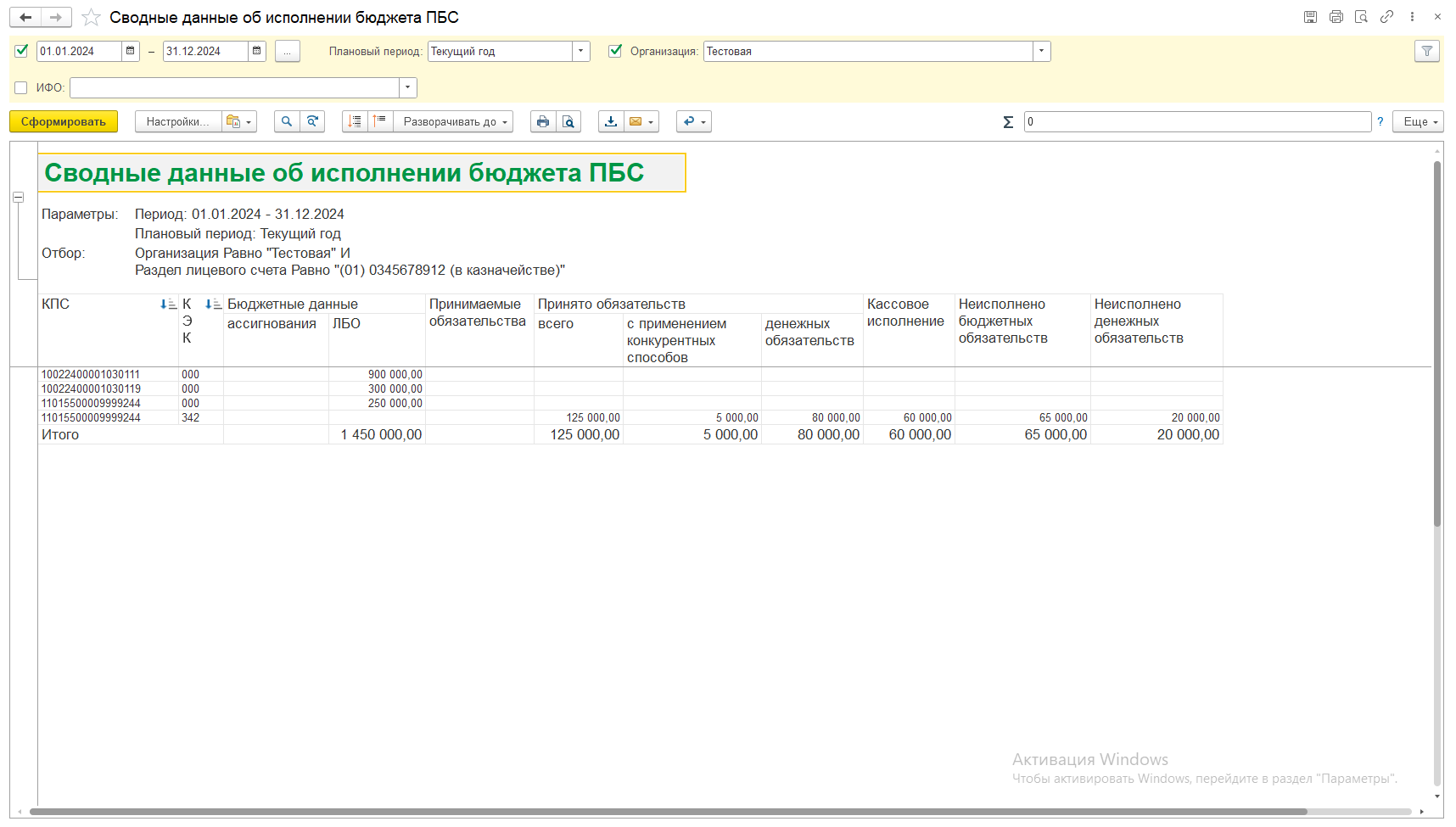Select the report title heading cell
Viewport: 1456px width, 827px height.
361,172
